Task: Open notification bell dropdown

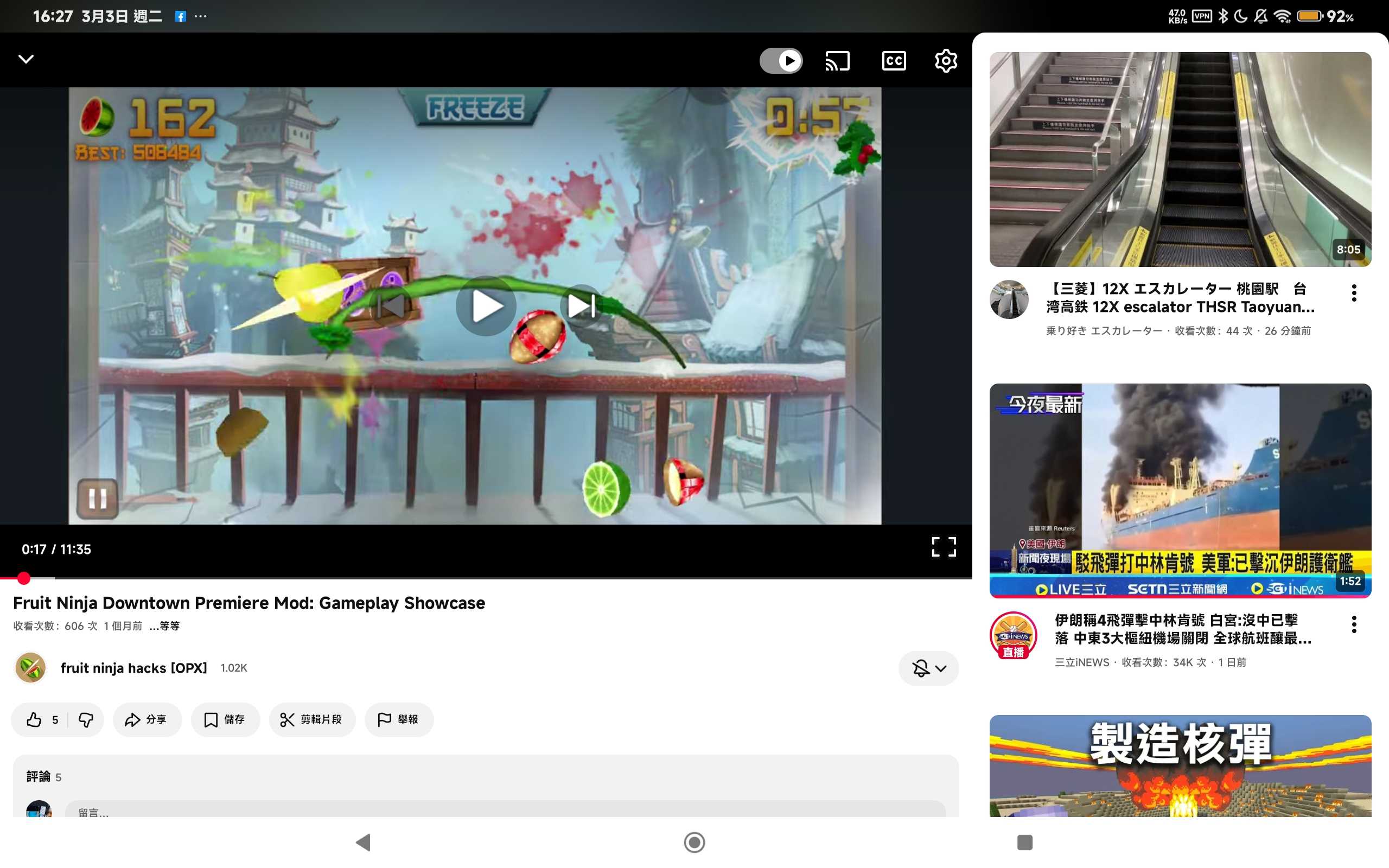Action: [x=928, y=668]
